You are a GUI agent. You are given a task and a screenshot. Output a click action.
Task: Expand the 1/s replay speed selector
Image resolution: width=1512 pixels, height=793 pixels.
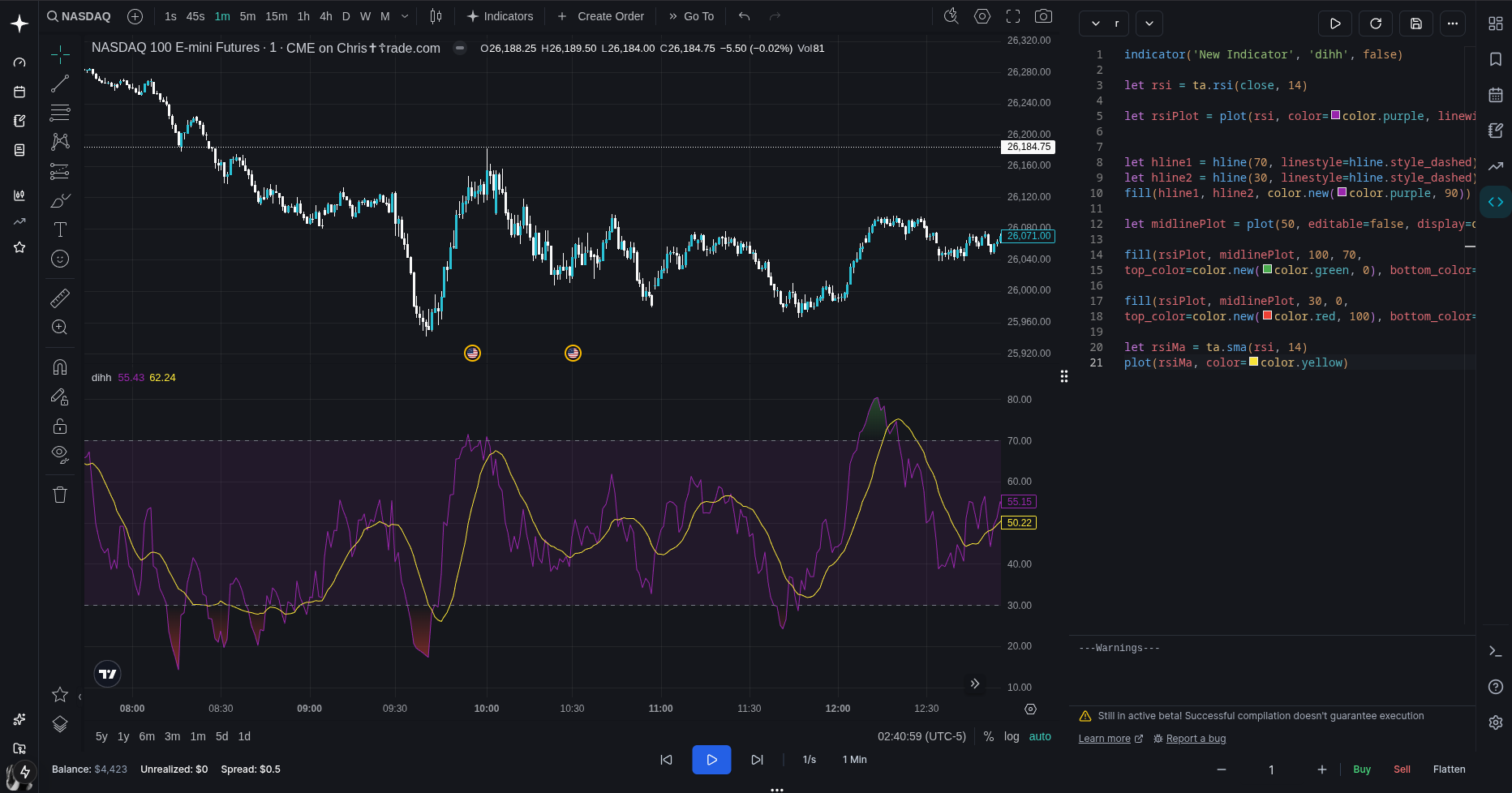pos(809,760)
